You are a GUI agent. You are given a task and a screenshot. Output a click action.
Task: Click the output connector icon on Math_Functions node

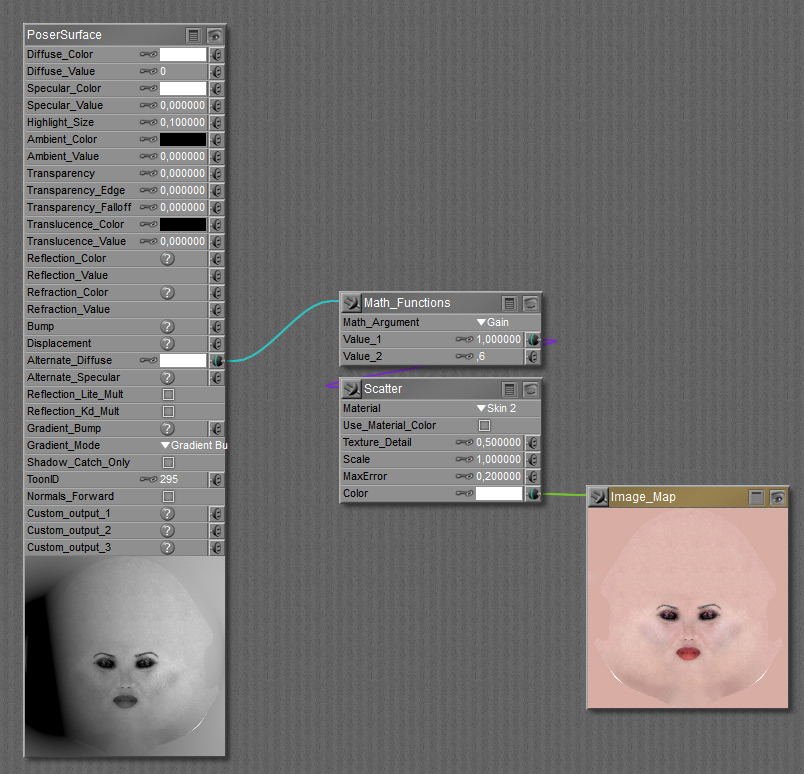point(351,303)
